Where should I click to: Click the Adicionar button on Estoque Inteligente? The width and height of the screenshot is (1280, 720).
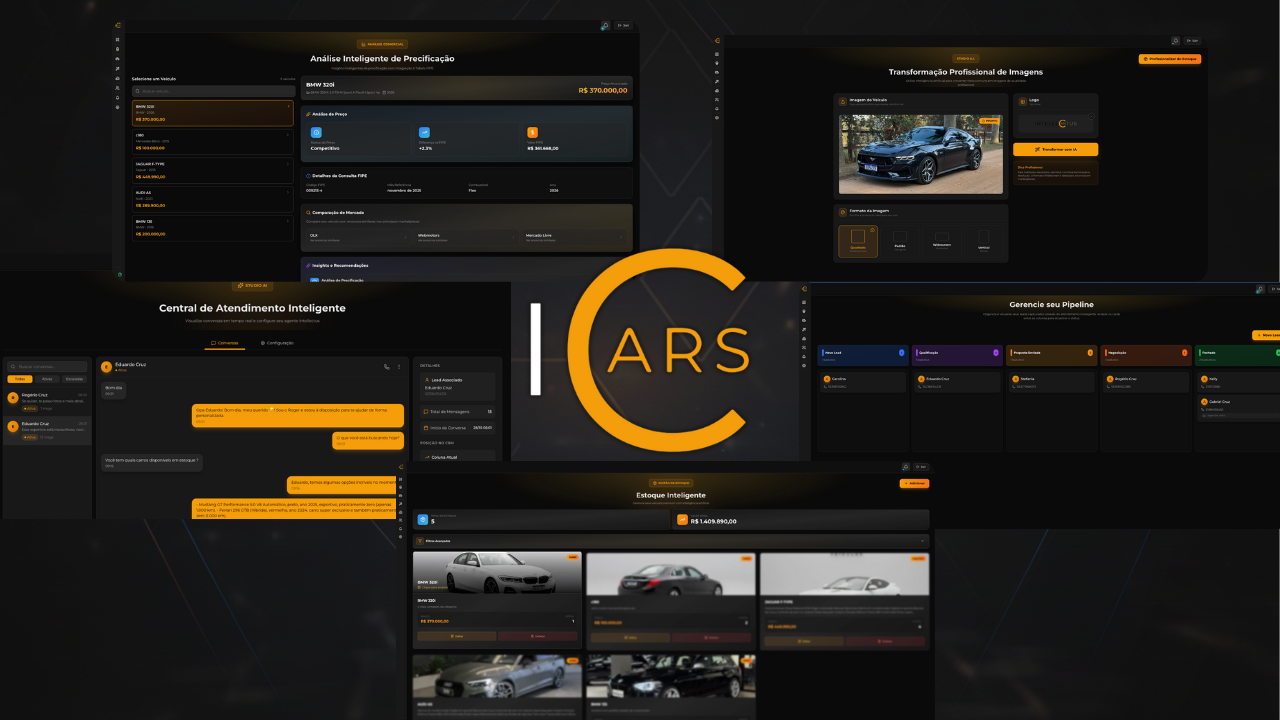pos(913,483)
